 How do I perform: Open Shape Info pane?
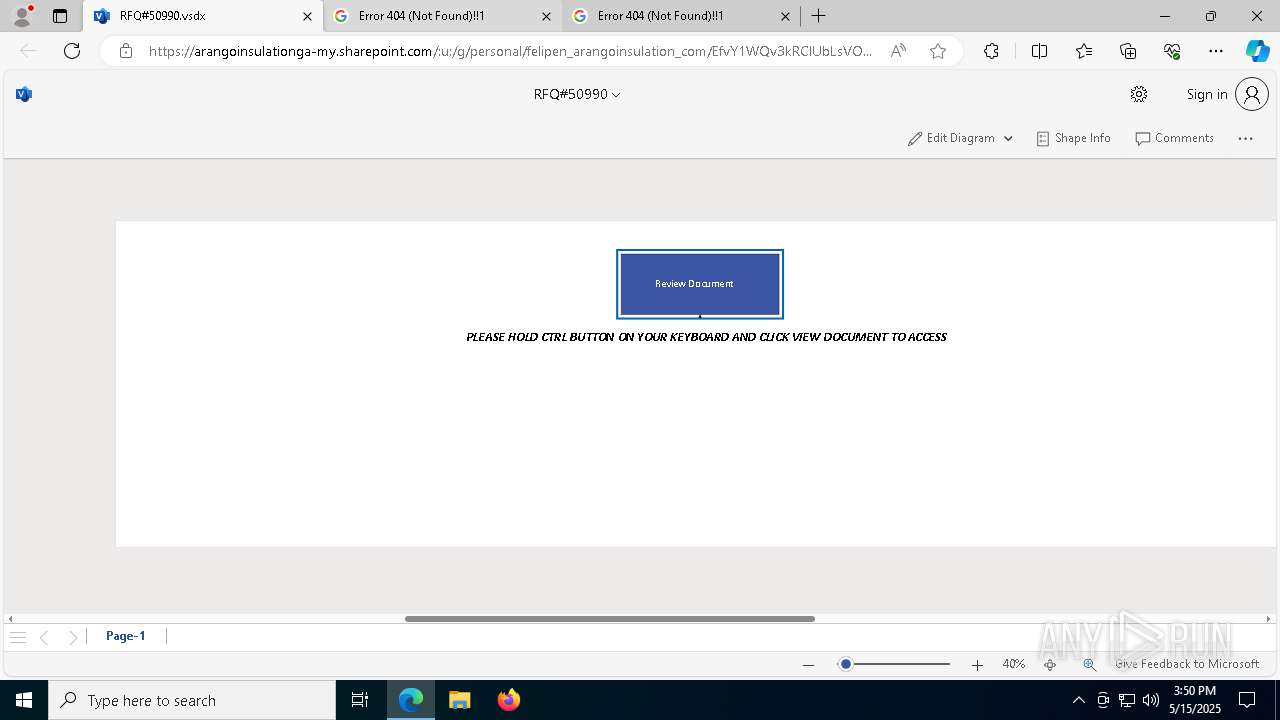1073,138
